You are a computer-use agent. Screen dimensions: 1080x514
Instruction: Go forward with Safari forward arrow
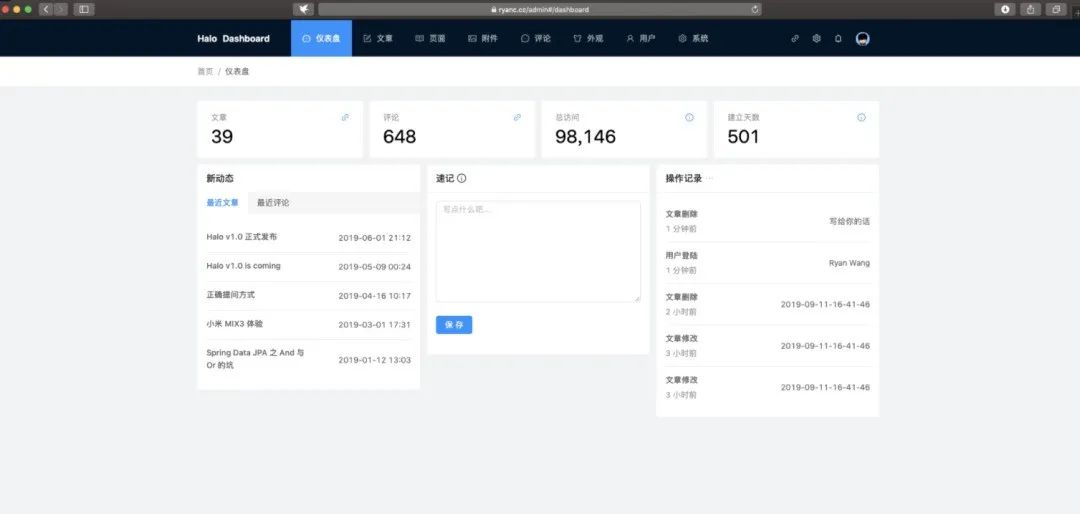61,10
